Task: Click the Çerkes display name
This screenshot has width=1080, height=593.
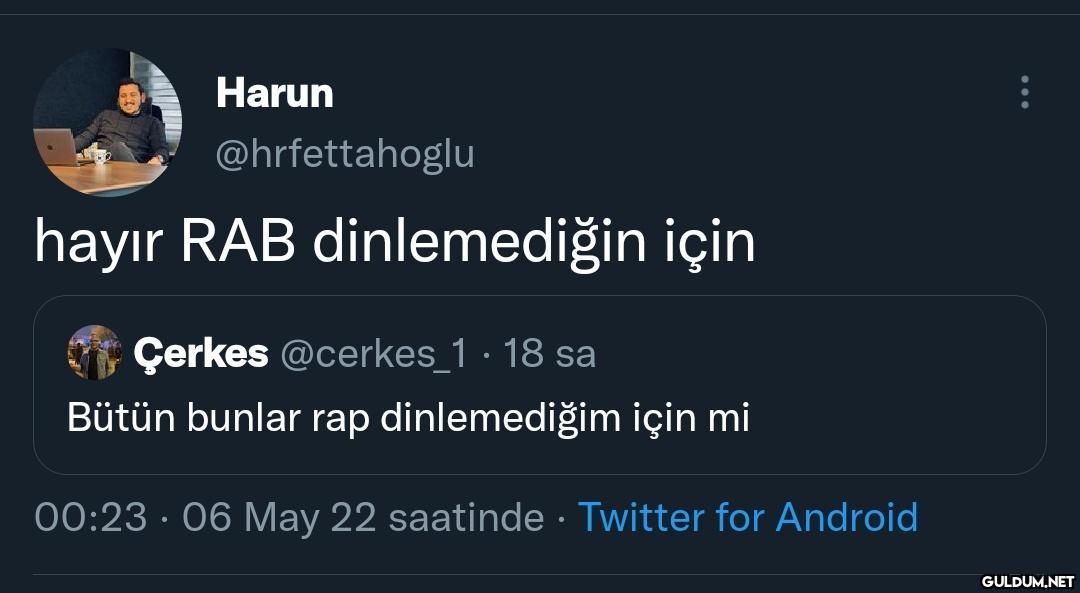Action: tap(201, 352)
